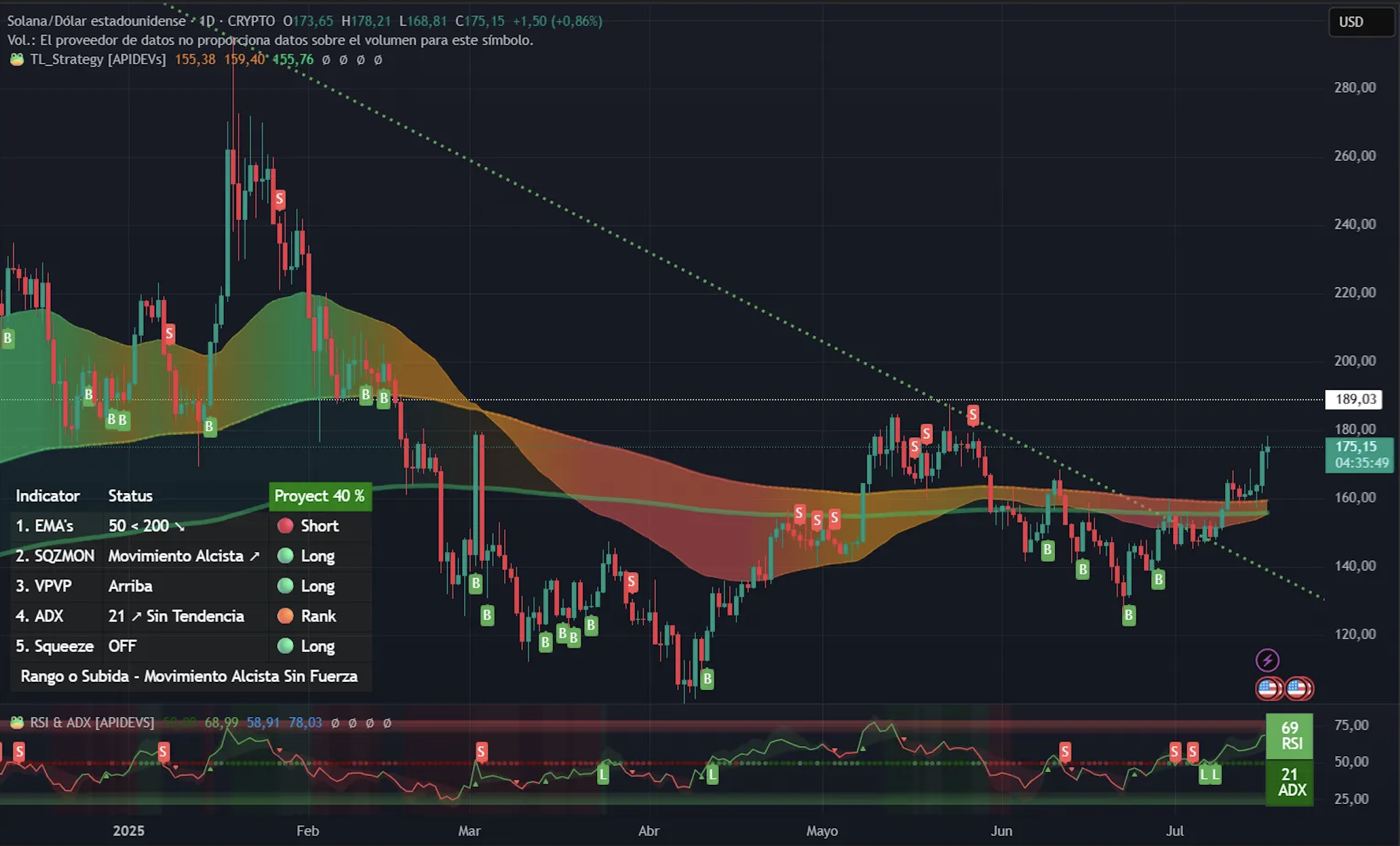1400x846 pixels.
Task: Click the Proyect 40 % green header cell
Action: coord(319,496)
